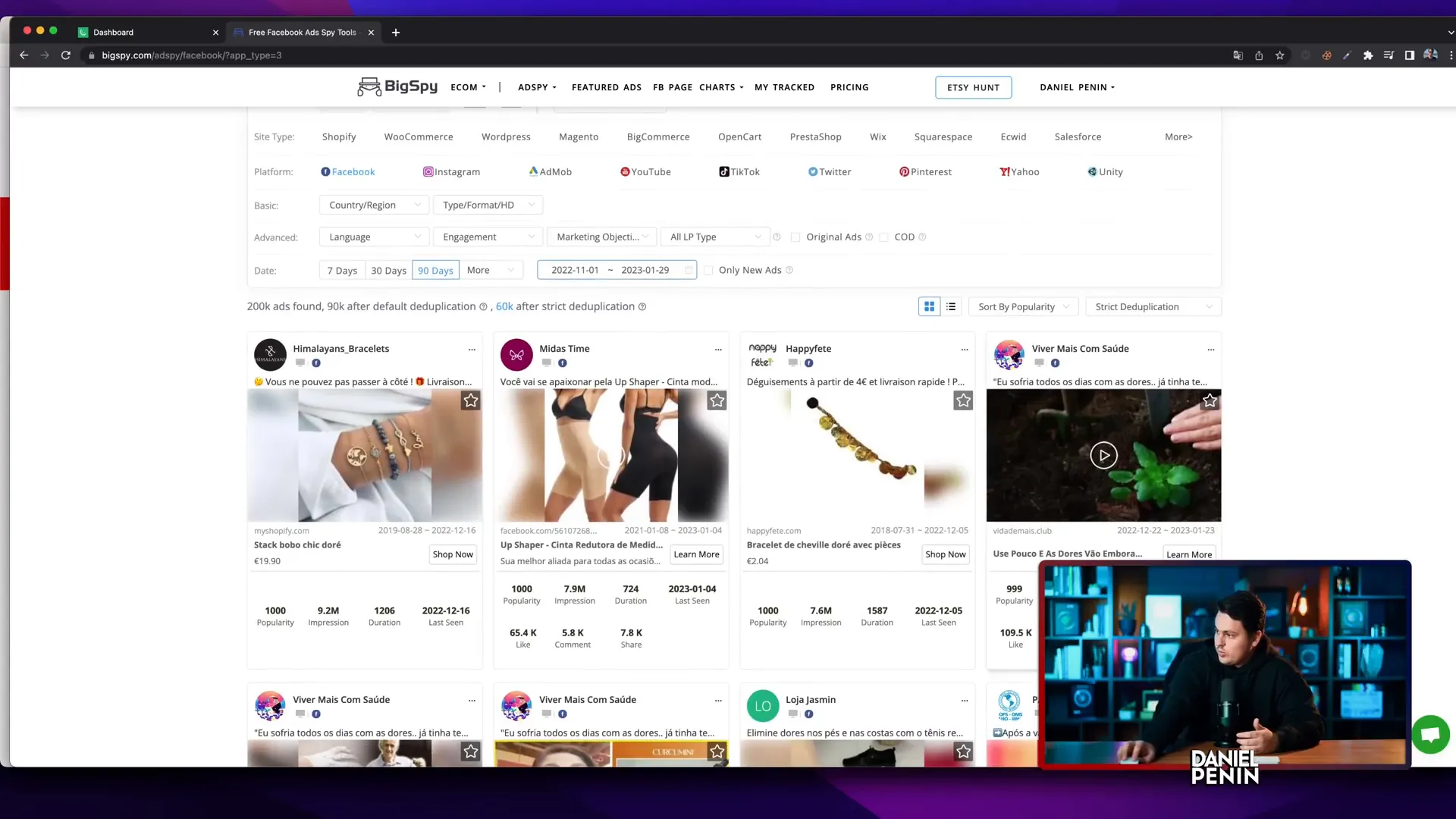
Task: Filter by Facebook platform
Action: [x=348, y=171]
